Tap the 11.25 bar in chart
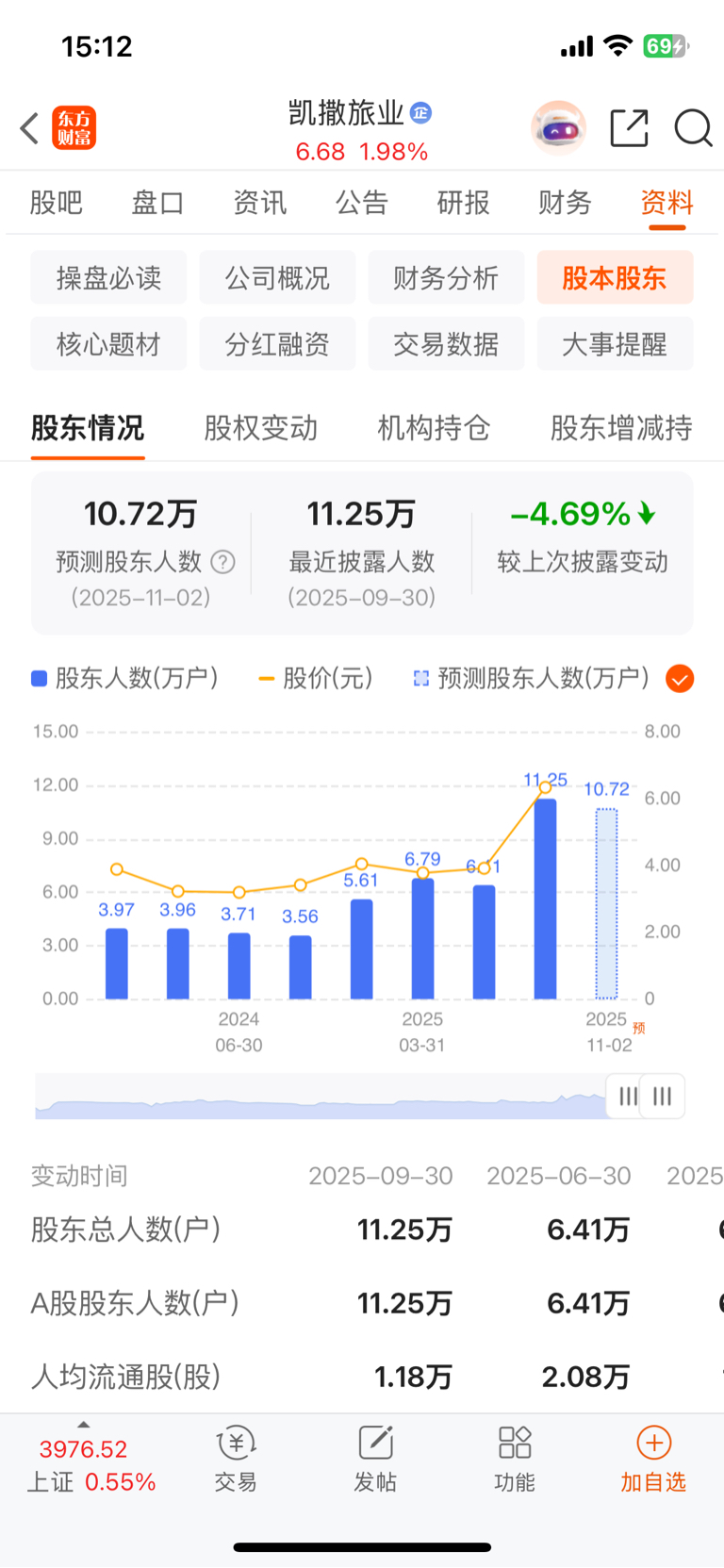 pyautogui.click(x=545, y=899)
